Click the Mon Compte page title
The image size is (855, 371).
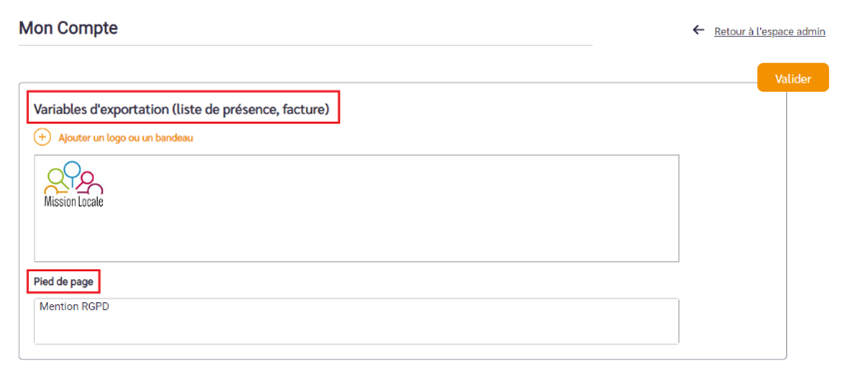68,28
